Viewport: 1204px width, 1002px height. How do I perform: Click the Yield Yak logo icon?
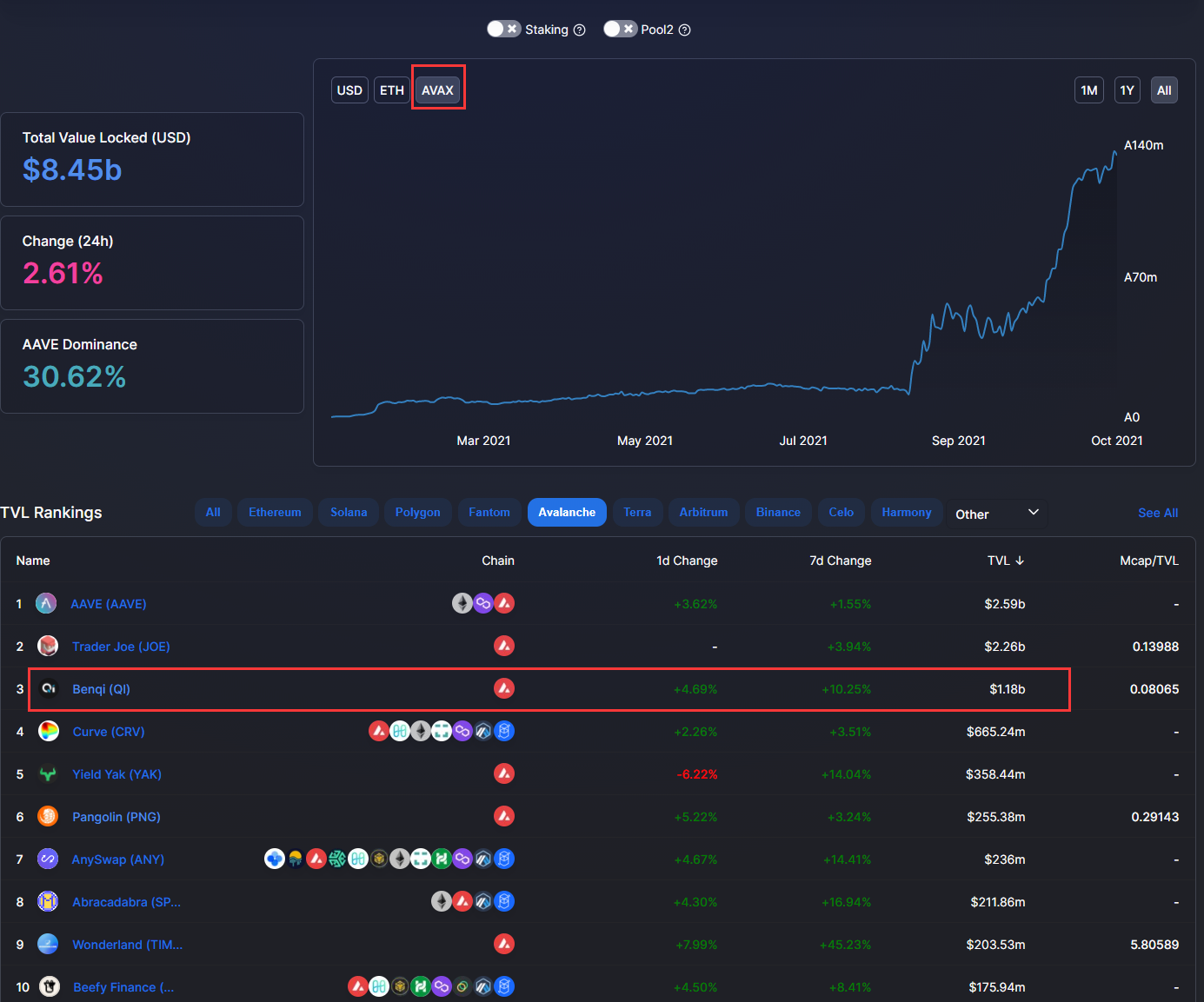coord(48,773)
